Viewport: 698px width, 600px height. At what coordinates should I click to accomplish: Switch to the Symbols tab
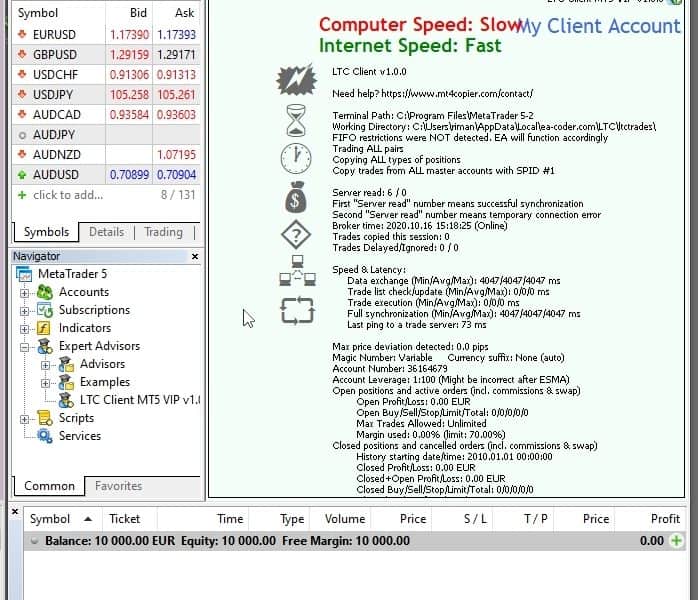(x=46, y=232)
